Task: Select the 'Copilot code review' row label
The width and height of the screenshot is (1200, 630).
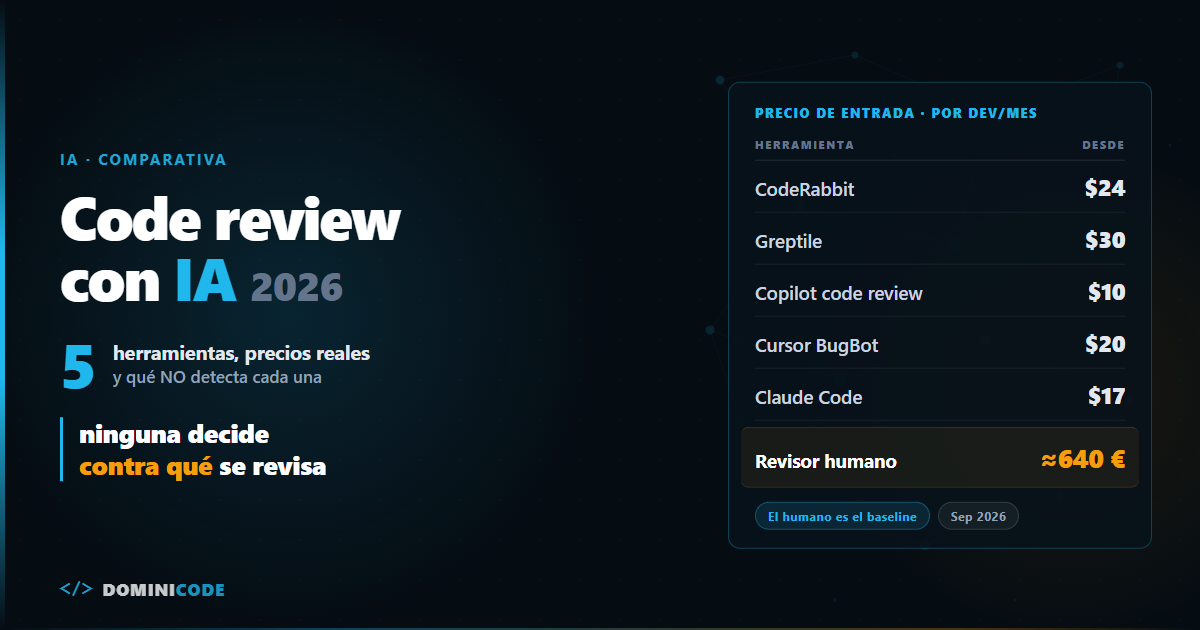Action: point(839,293)
